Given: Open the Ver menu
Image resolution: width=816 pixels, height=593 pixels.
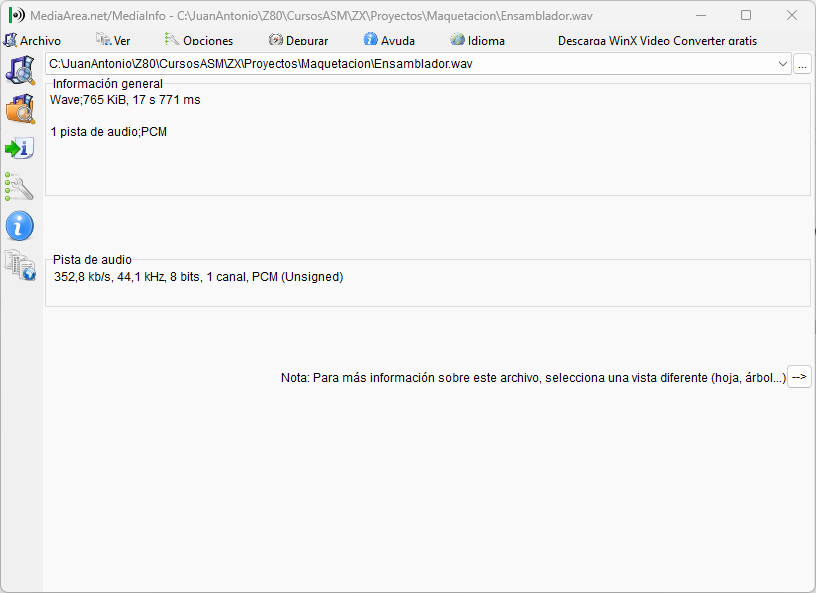Looking at the screenshot, I should pos(114,41).
